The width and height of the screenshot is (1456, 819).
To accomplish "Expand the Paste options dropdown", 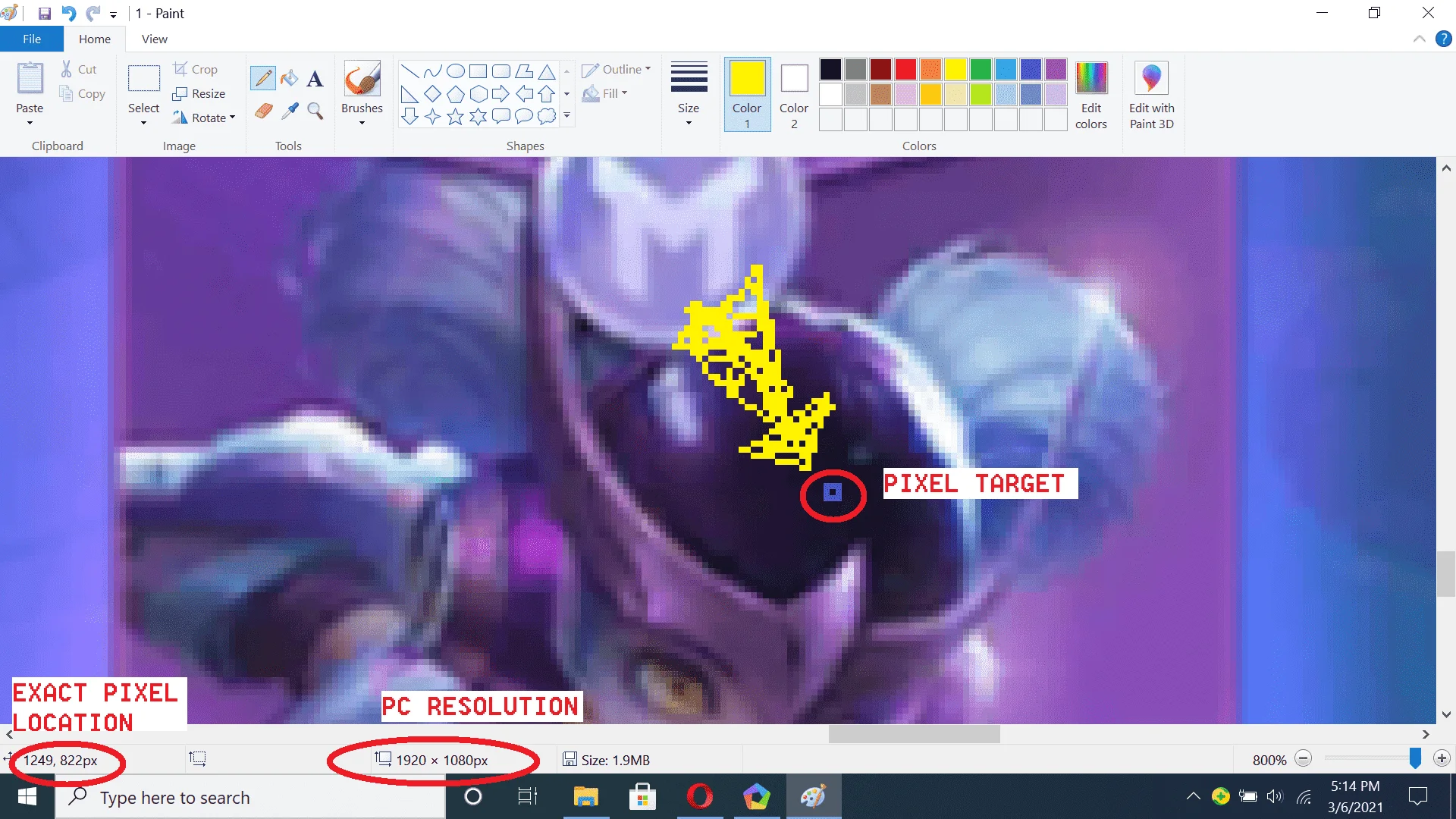I will pos(30,123).
